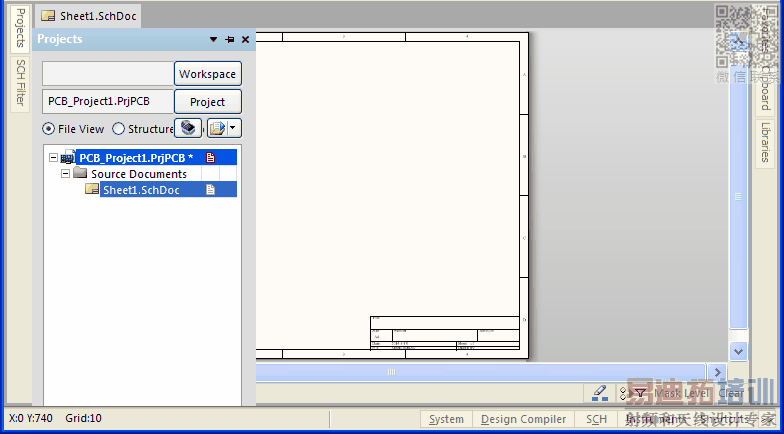Select the File View radio button
784x434 pixels.
coord(48,129)
